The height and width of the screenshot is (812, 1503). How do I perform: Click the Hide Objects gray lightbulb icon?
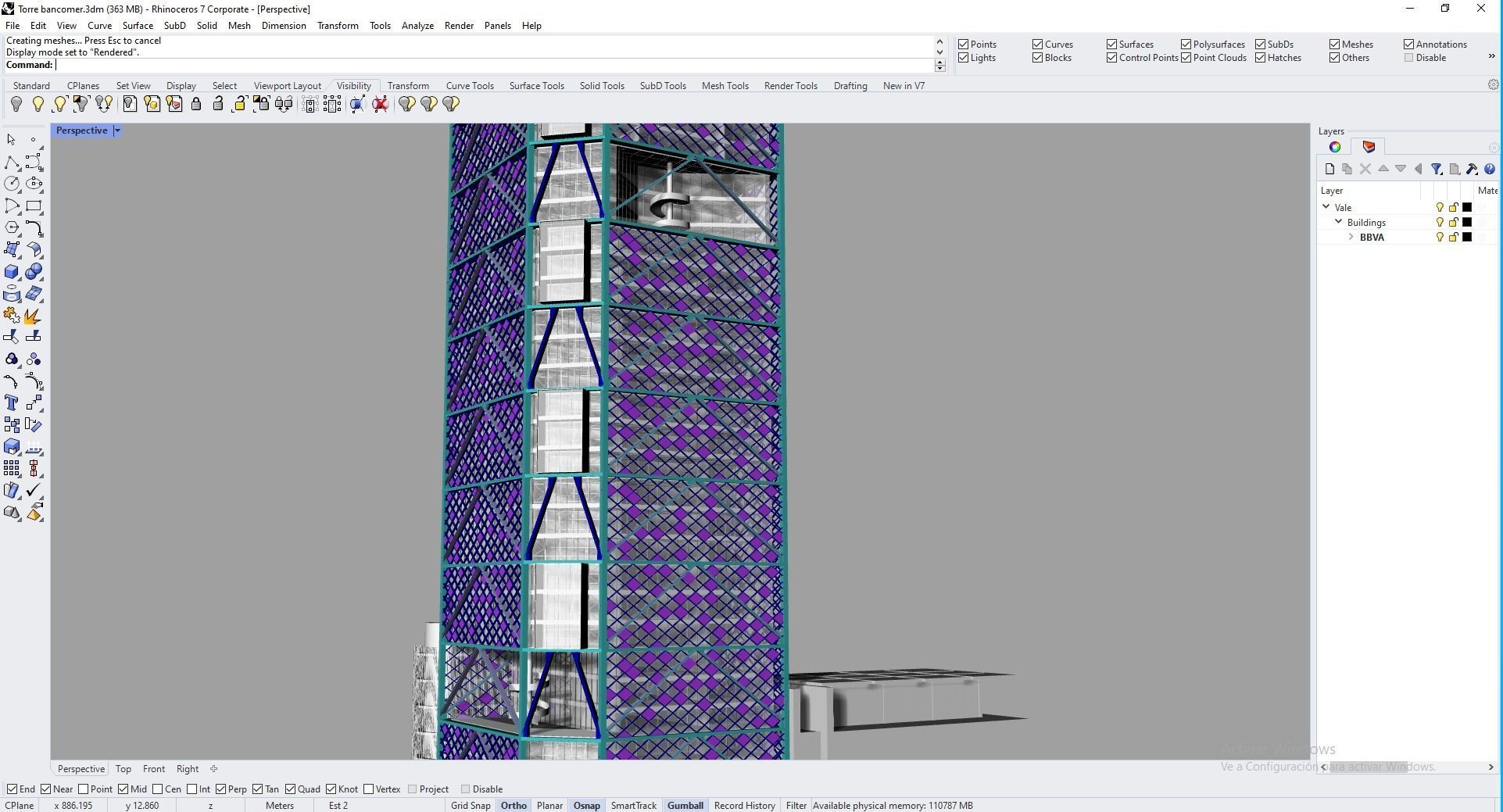[16, 104]
